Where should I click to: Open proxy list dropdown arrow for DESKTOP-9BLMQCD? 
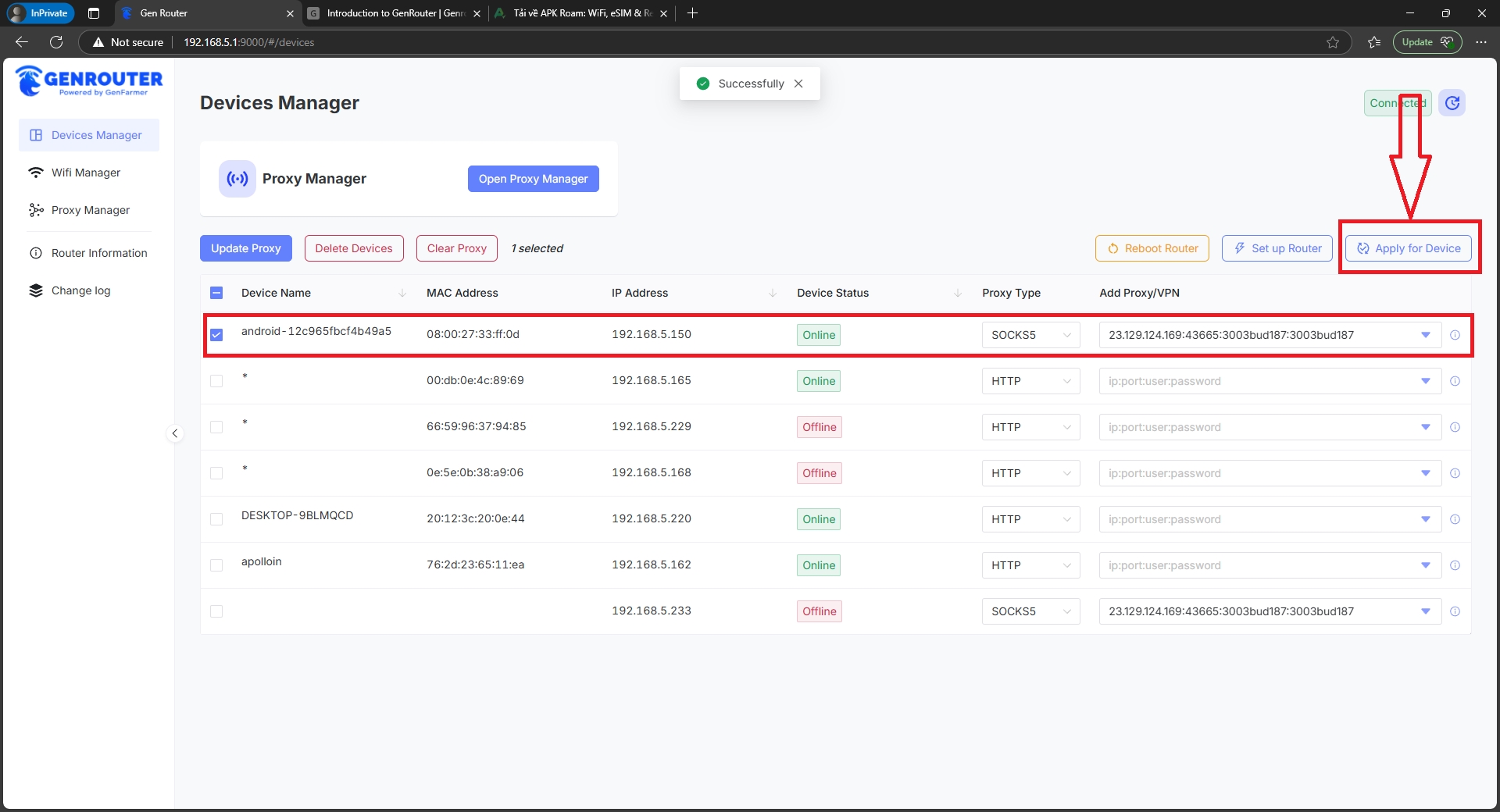[1425, 519]
